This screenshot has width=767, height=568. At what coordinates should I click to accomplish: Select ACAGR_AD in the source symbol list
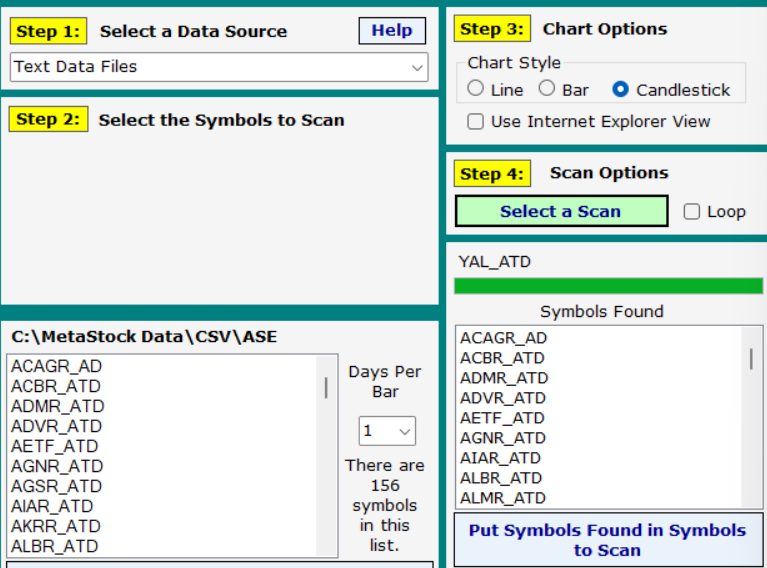tap(56, 366)
